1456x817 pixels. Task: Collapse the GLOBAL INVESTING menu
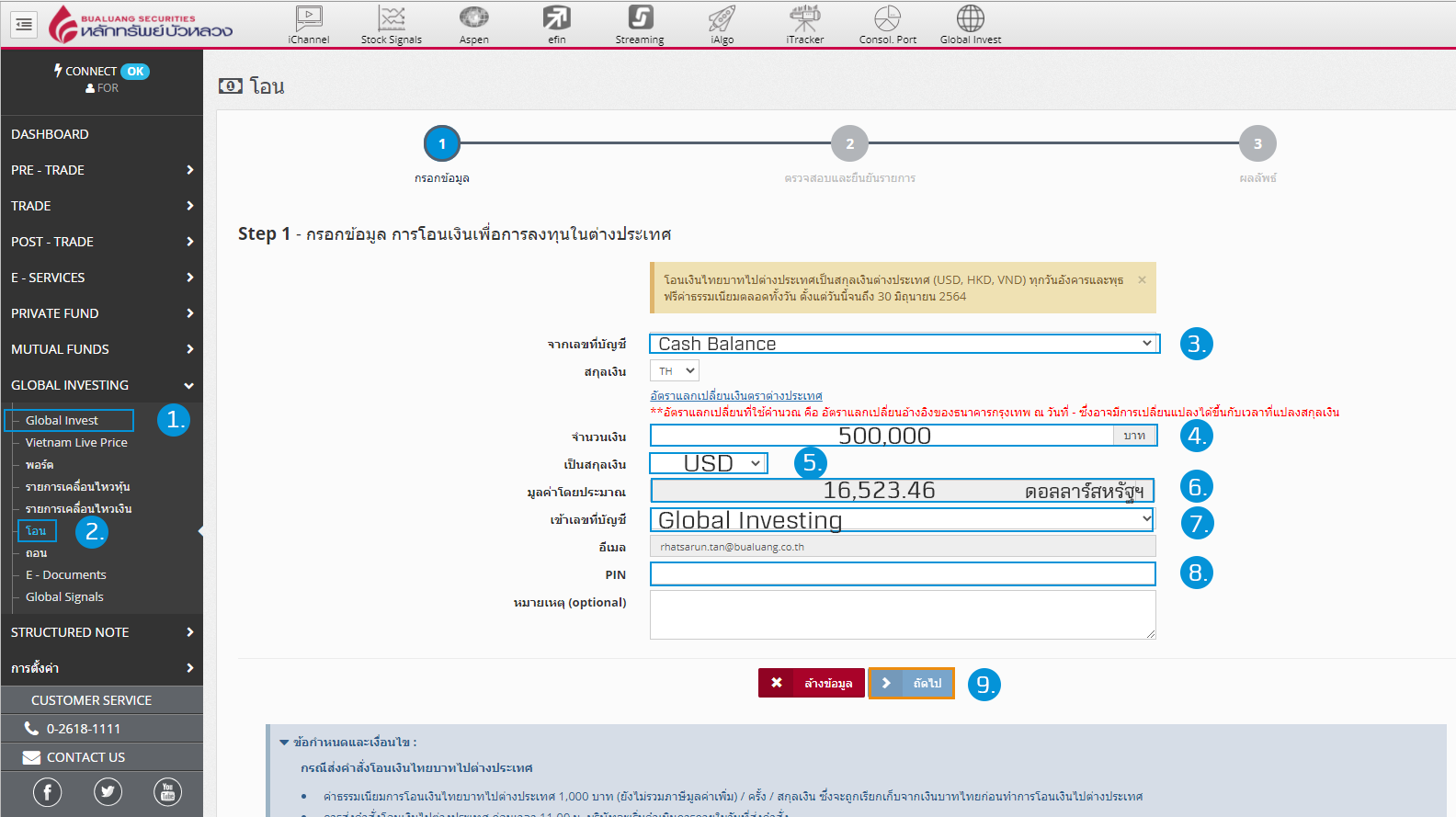click(101, 385)
